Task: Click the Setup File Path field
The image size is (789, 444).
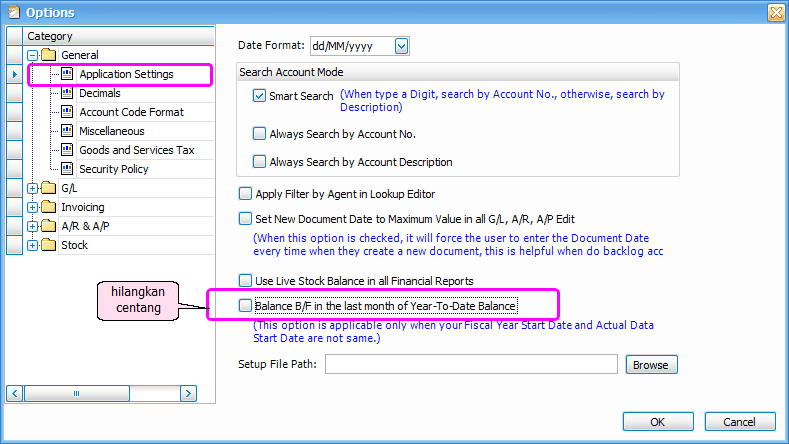Action: pyautogui.click(x=471, y=365)
